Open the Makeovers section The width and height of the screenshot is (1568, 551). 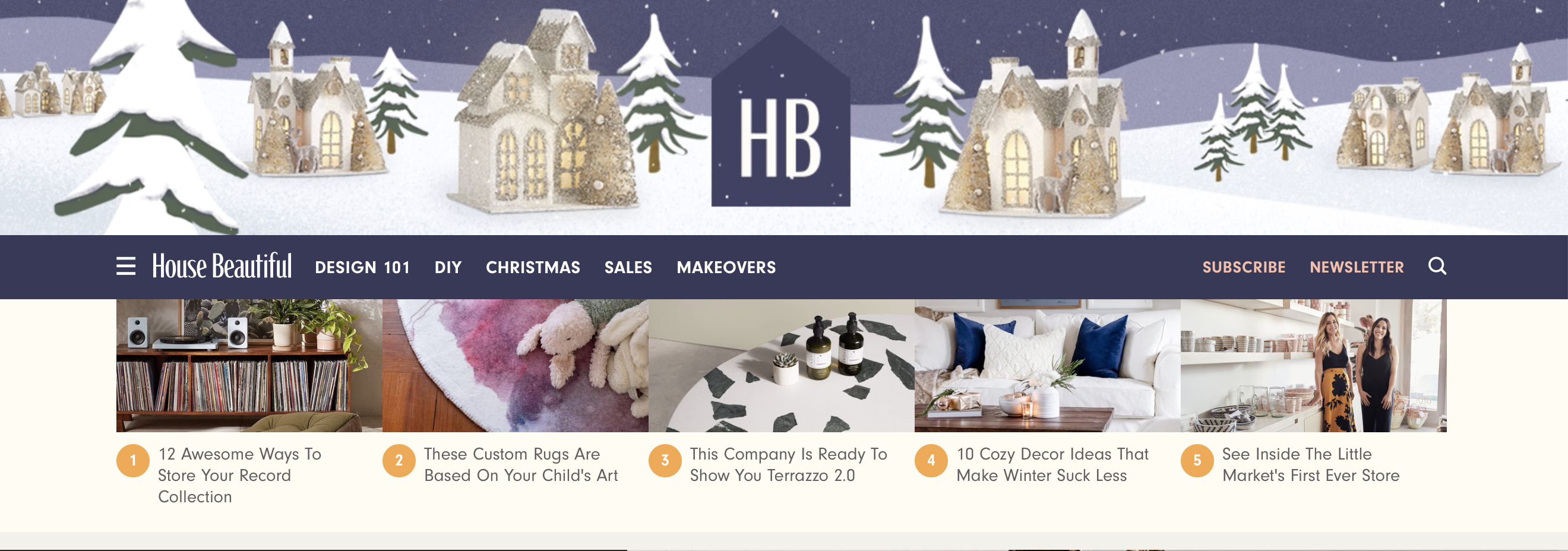726,267
